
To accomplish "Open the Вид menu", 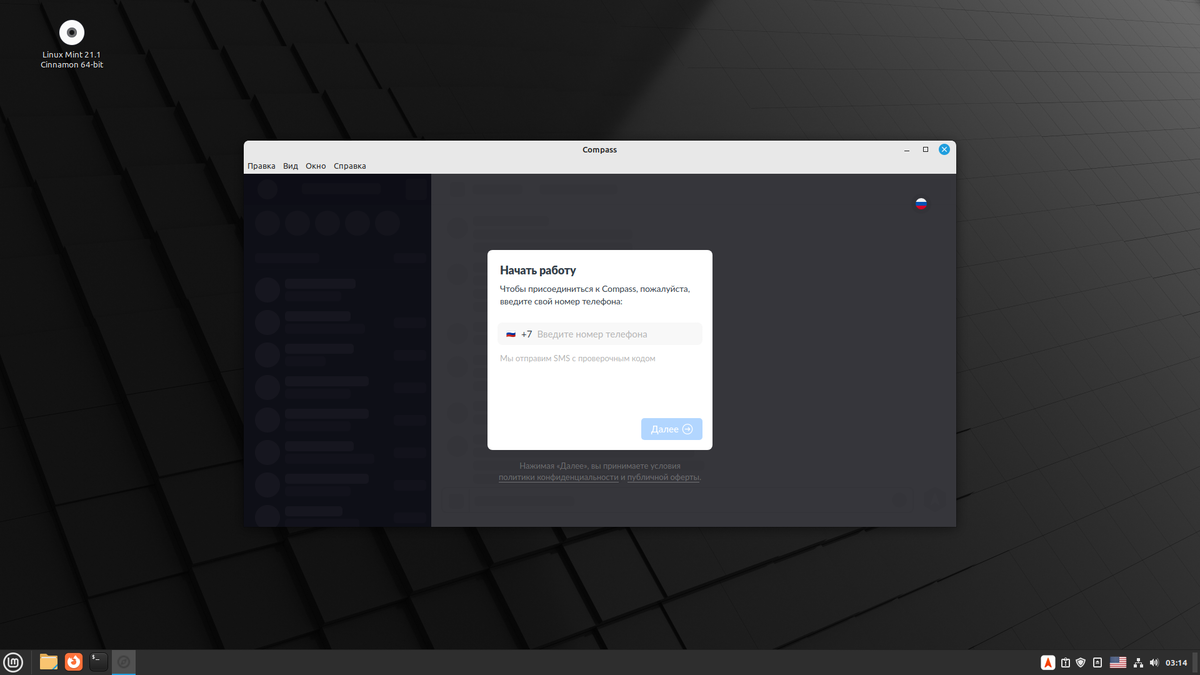I will pos(290,166).
